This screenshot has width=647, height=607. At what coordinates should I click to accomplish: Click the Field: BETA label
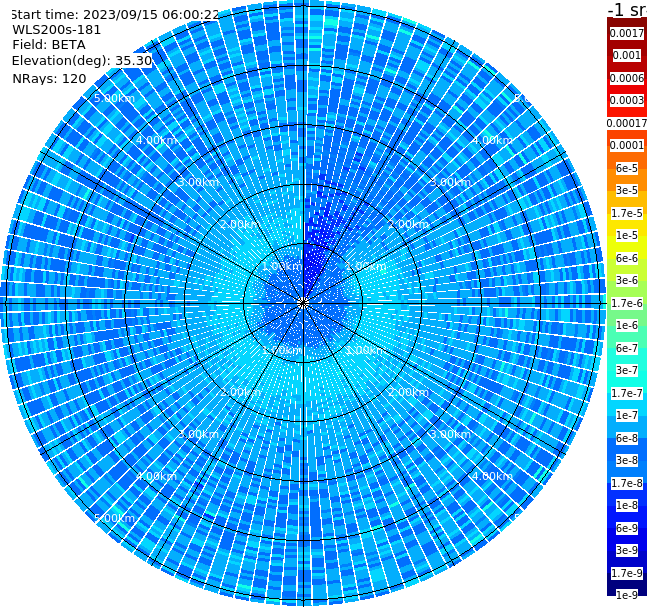coord(49,45)
